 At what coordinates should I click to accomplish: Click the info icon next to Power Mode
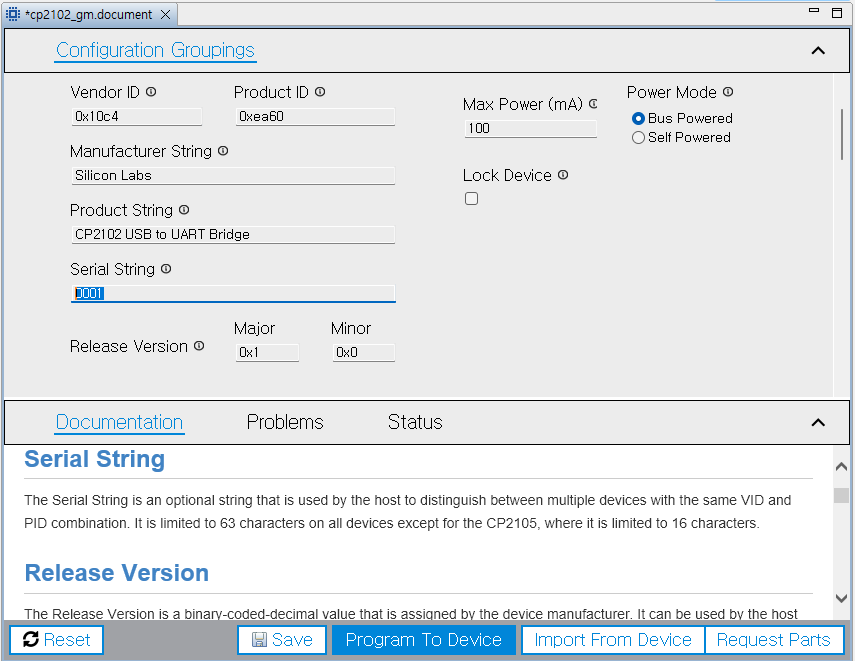coord(728,92)
